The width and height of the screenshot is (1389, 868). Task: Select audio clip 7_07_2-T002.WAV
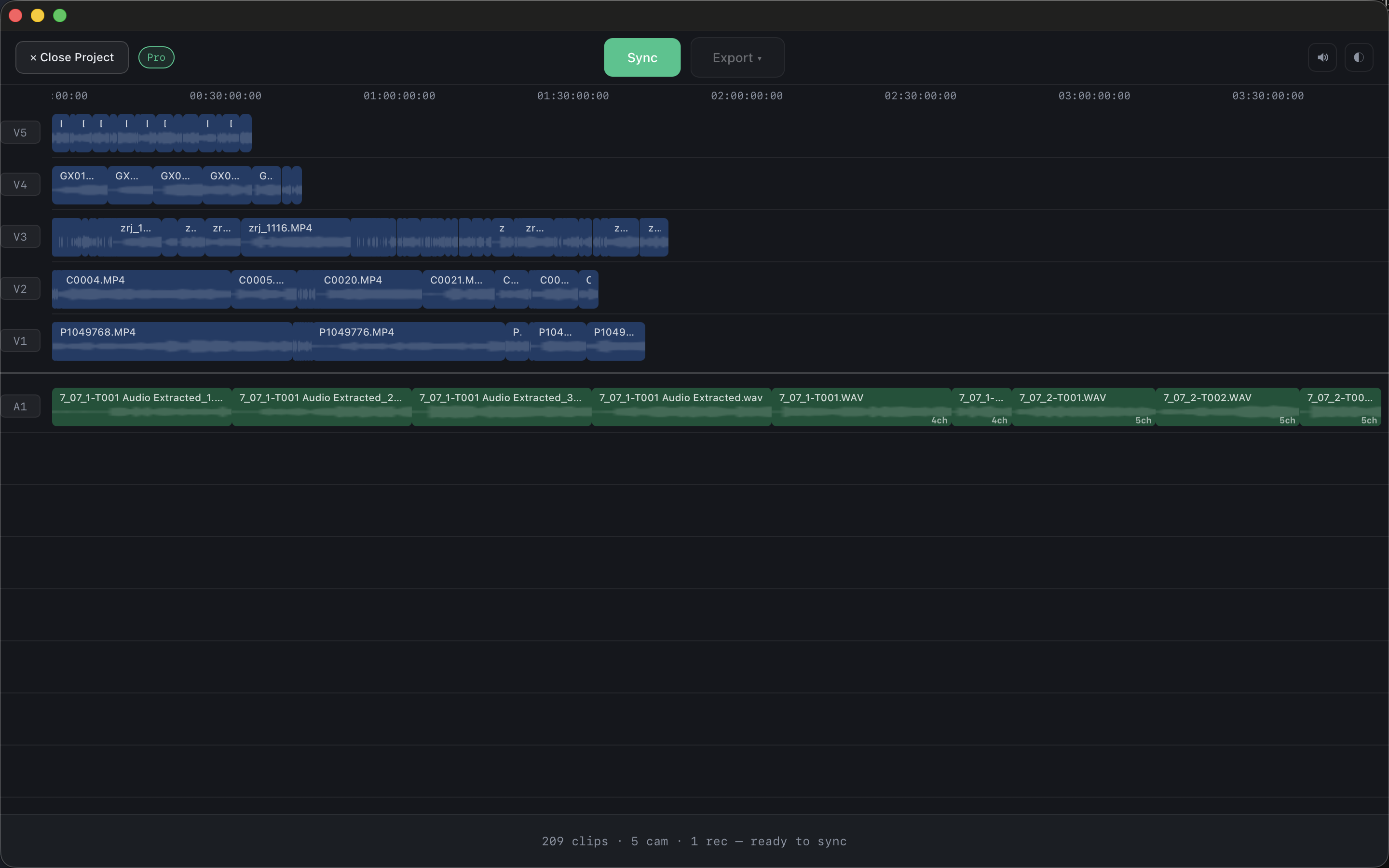(1228, 407)
